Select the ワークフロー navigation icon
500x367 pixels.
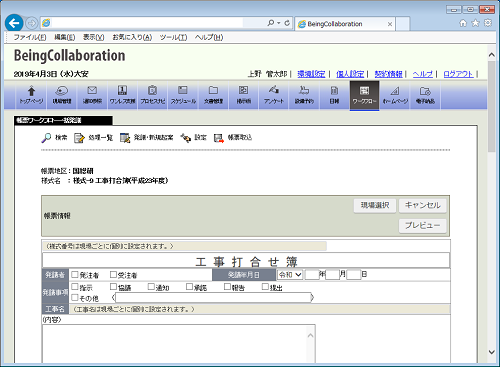coord(364,95)
